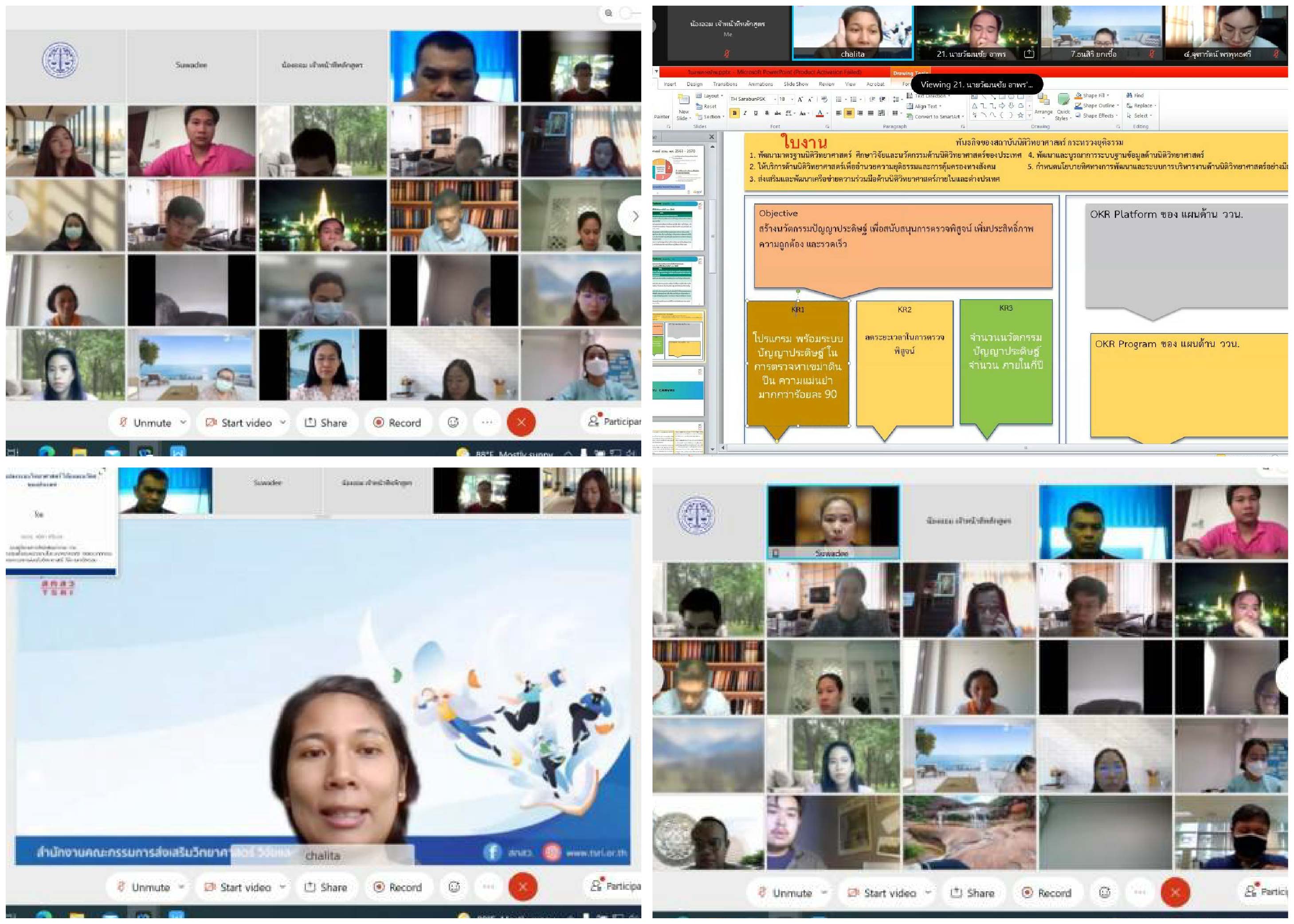The width and height of the screenshot is (1294, 924).
Task: Click the Clear Formatting eraser icon
Action: click(x=824, y=100)
